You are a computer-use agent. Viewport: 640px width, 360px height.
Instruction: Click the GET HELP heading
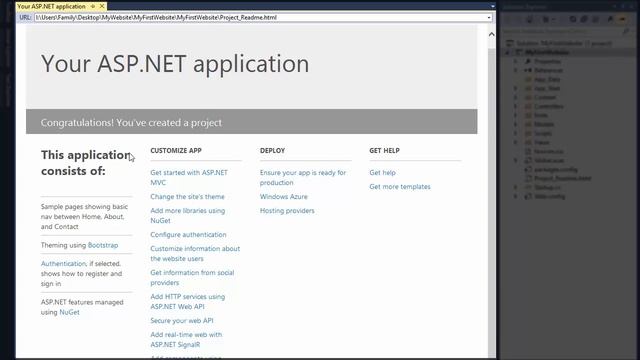384,151
